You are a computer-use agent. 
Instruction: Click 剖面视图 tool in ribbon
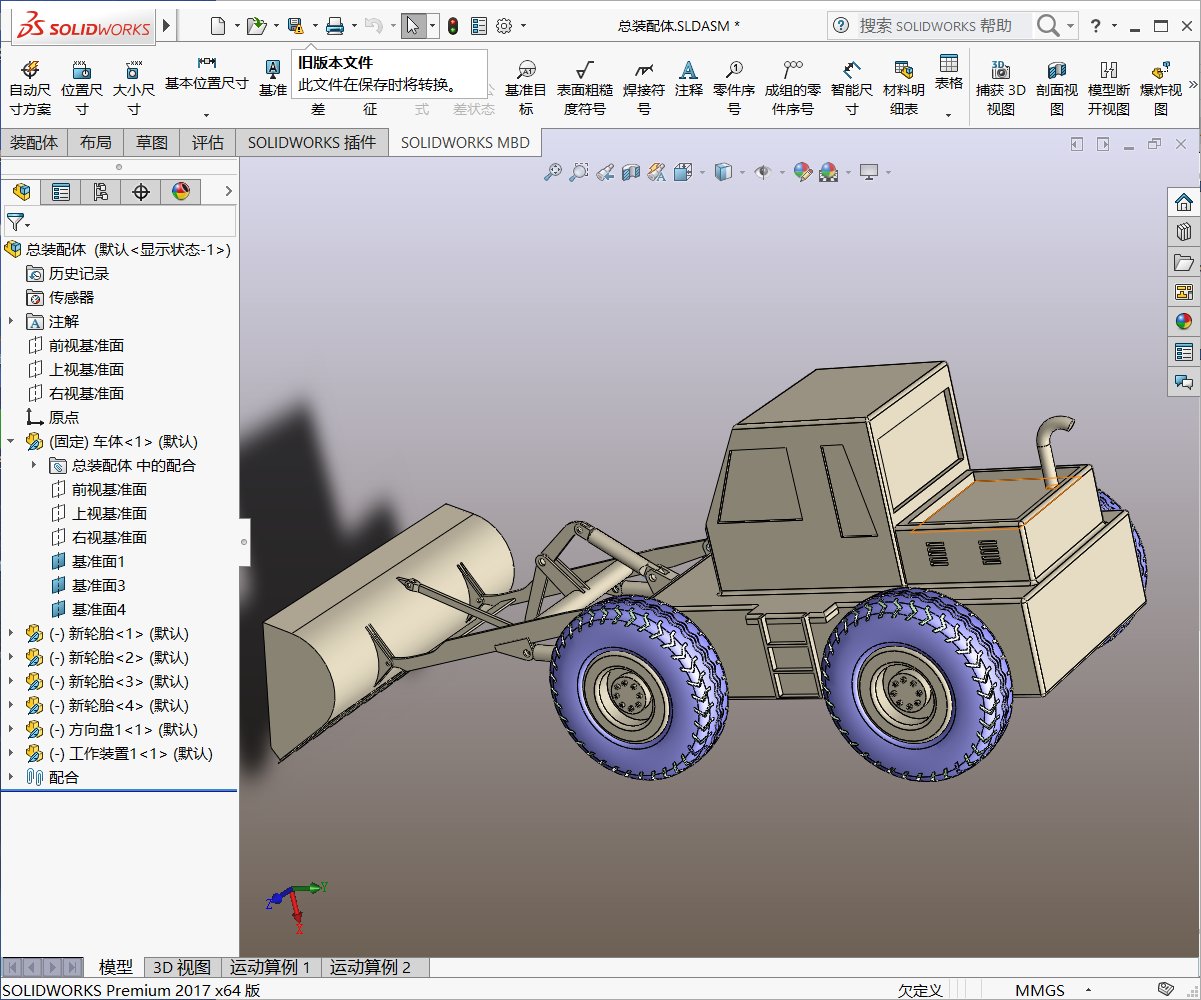click(x=1057, y=87)
